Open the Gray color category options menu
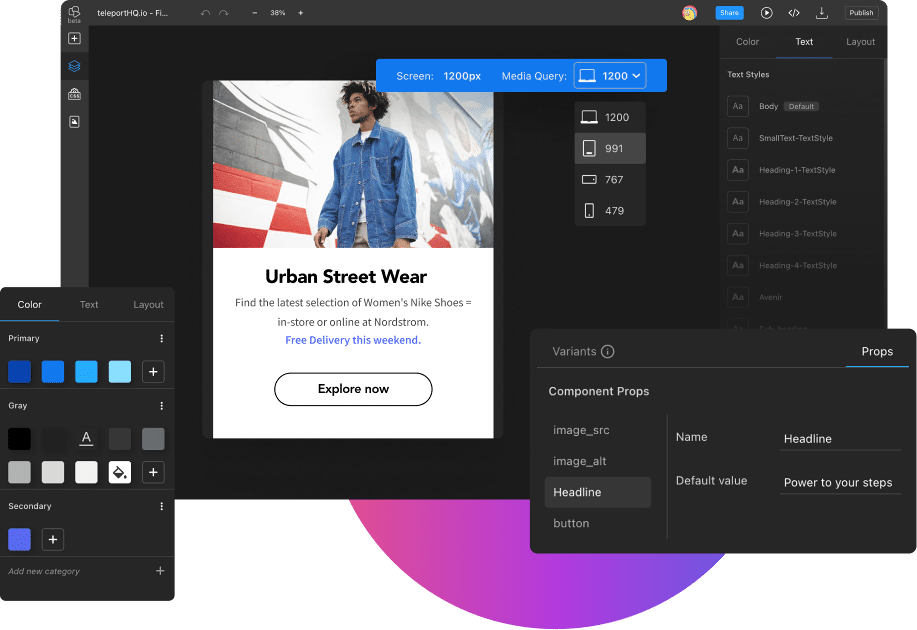Screen dimensions: 917x630 point(160,405)
